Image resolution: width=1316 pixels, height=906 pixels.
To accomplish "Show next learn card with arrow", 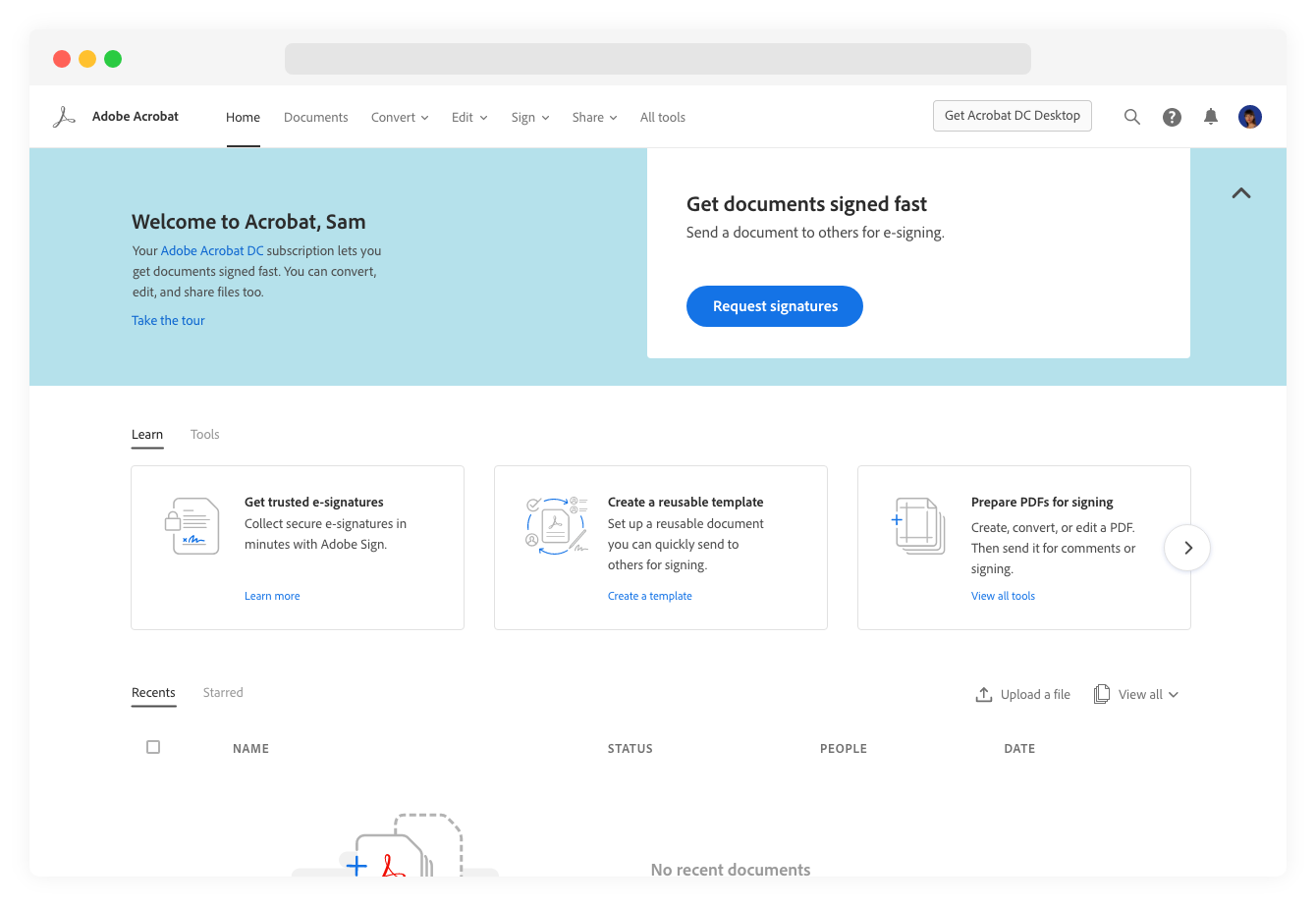I will coord(1187,548).
